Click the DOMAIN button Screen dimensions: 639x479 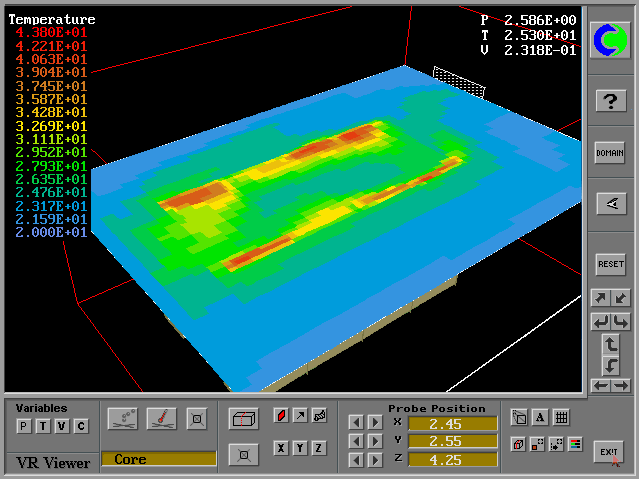[610, 153]
